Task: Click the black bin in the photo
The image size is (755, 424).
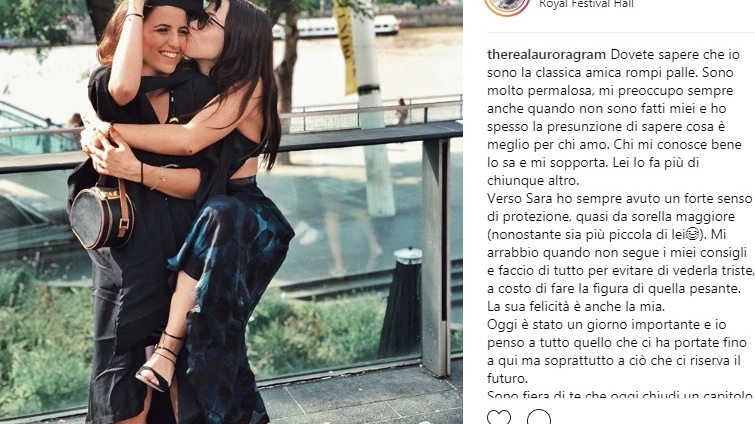Action: (401, 302)
